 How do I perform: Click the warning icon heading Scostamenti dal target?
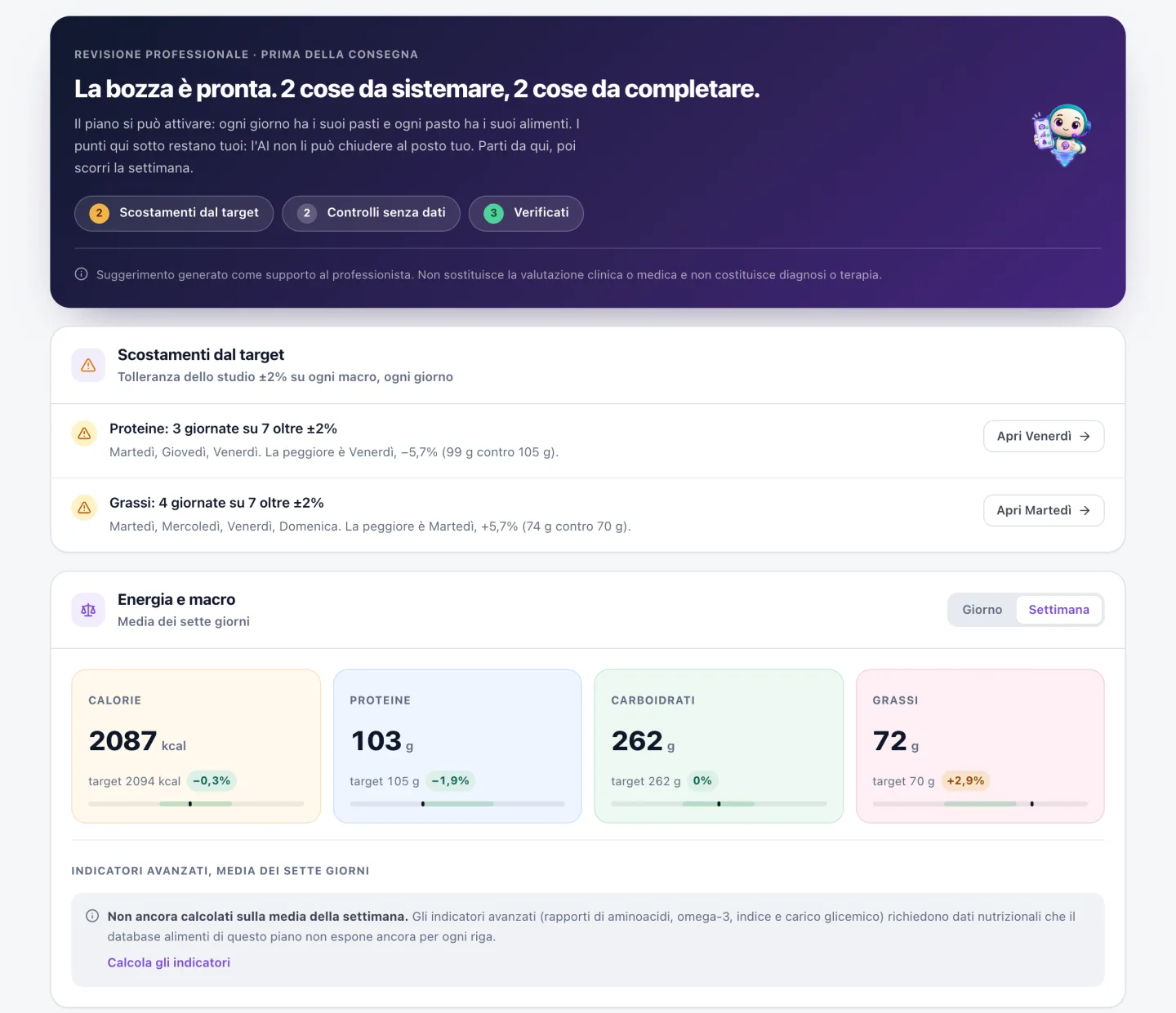coord(88,365)
